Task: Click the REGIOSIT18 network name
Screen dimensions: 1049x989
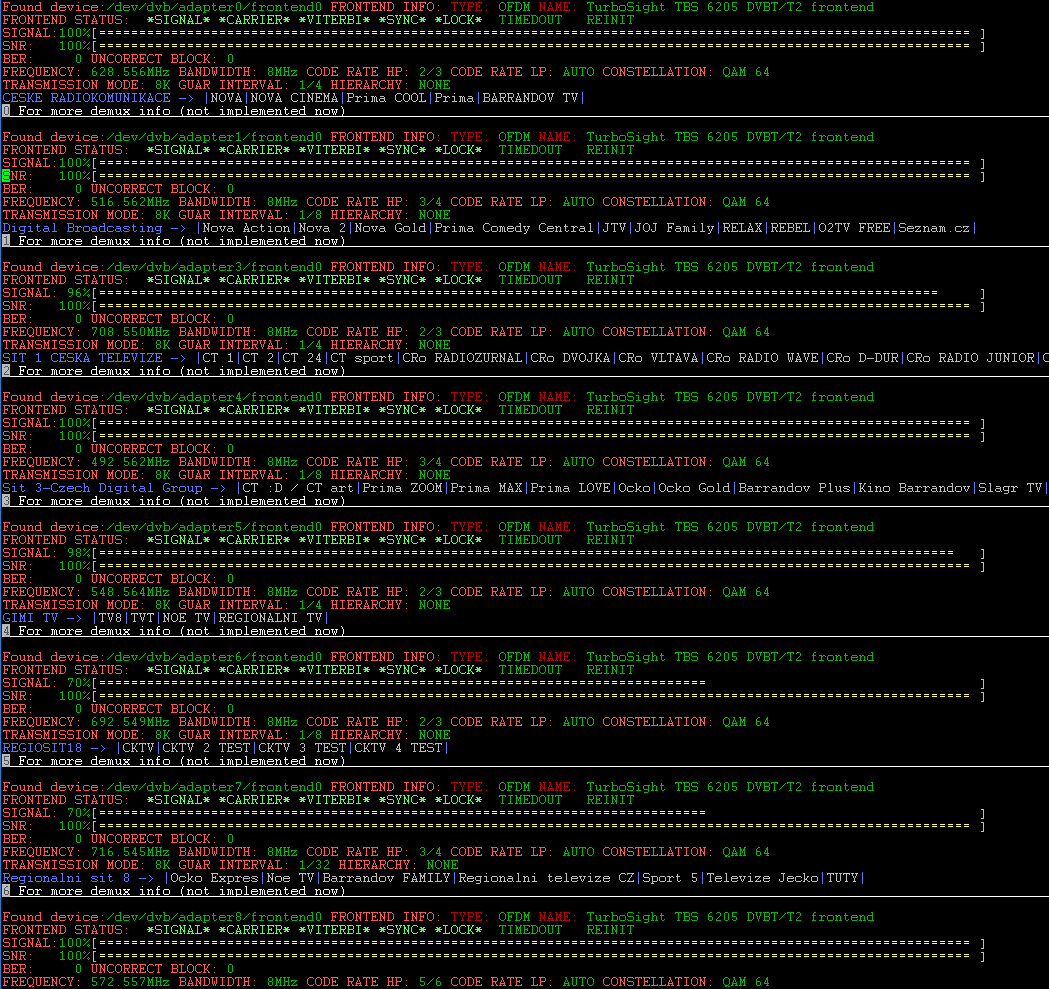Action: point(42,748)
